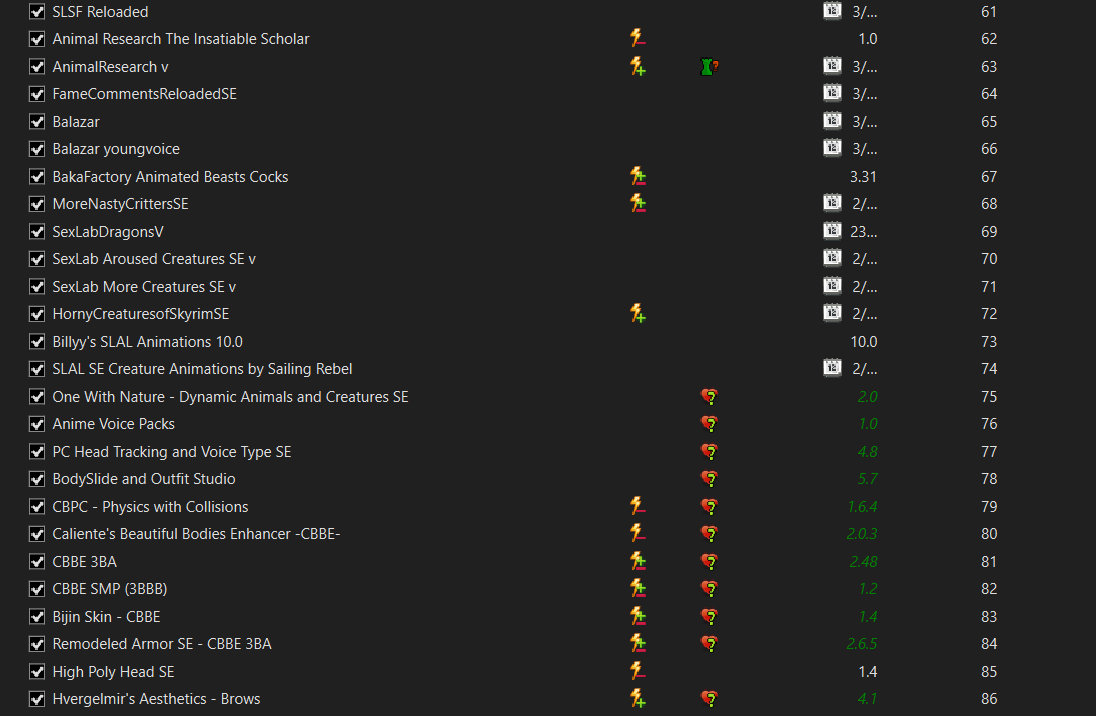This screenshot has height=716, width=1096.
Task: Click endorse heart icon for Anime Voice Packs
Action: pyautogui.click(x=709, y=424)
